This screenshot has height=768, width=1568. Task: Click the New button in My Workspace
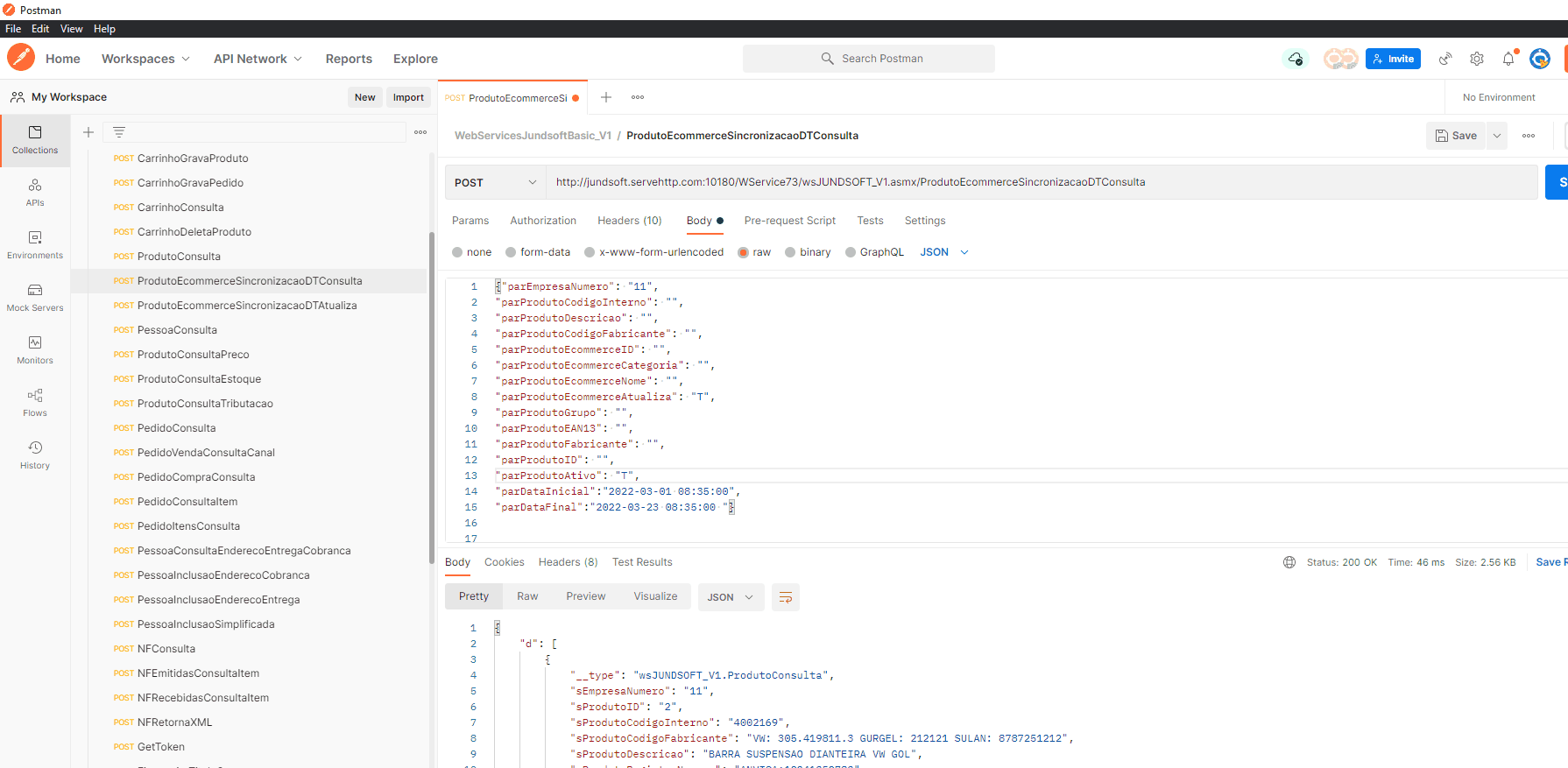pos(365,97)
